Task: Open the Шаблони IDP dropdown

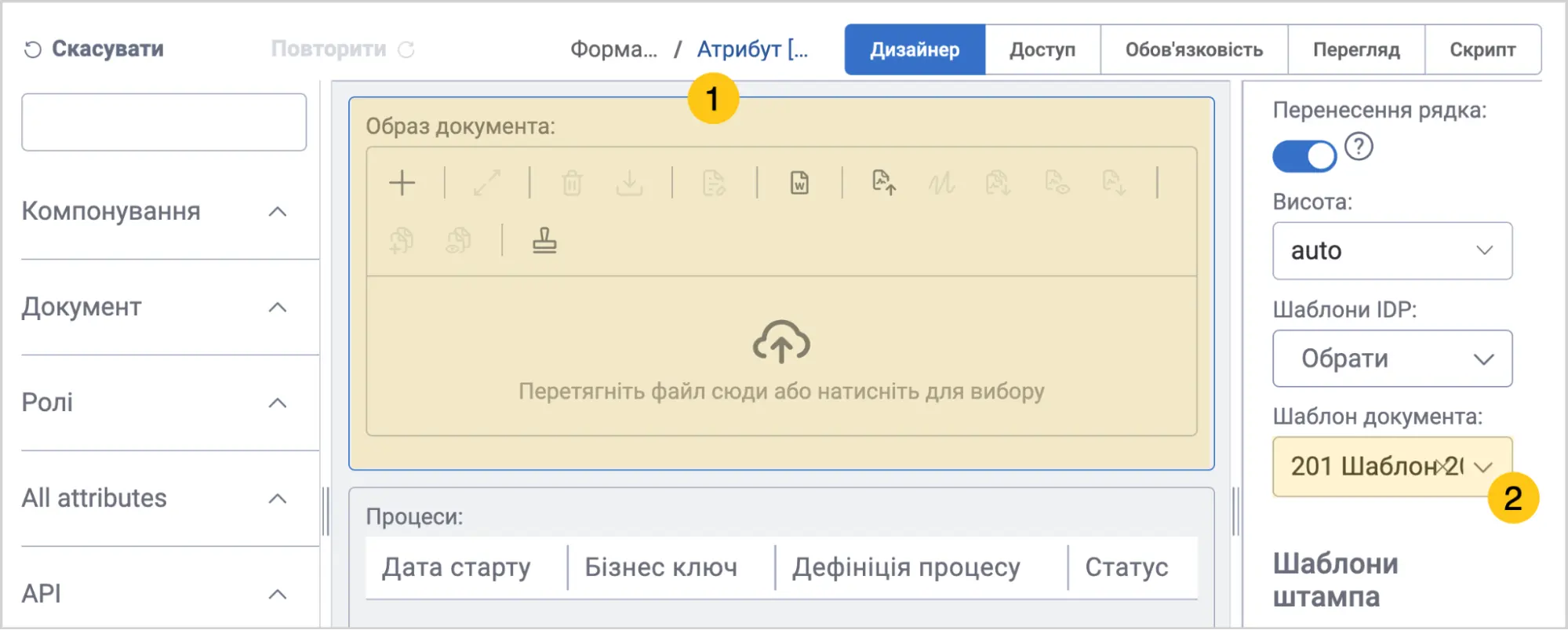Action: pyautogui.click(x=1392, y=359)
